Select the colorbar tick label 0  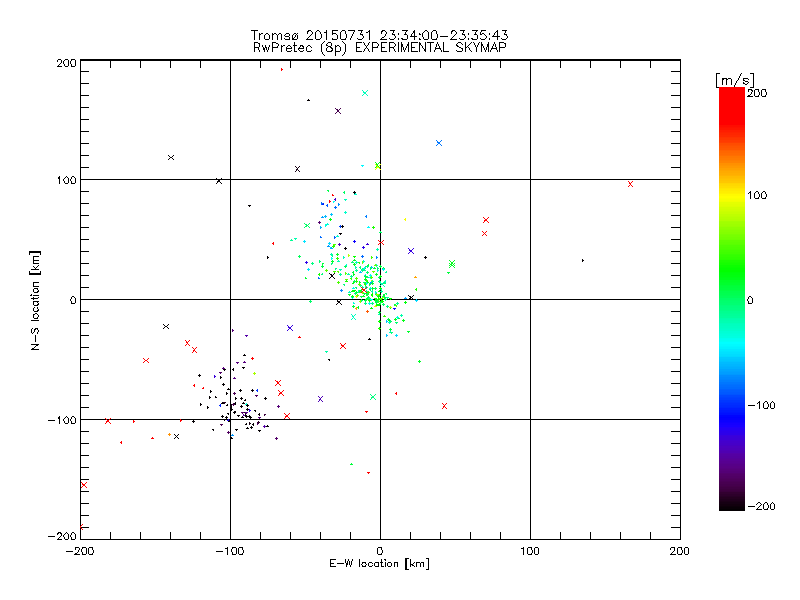coord(750,300)
